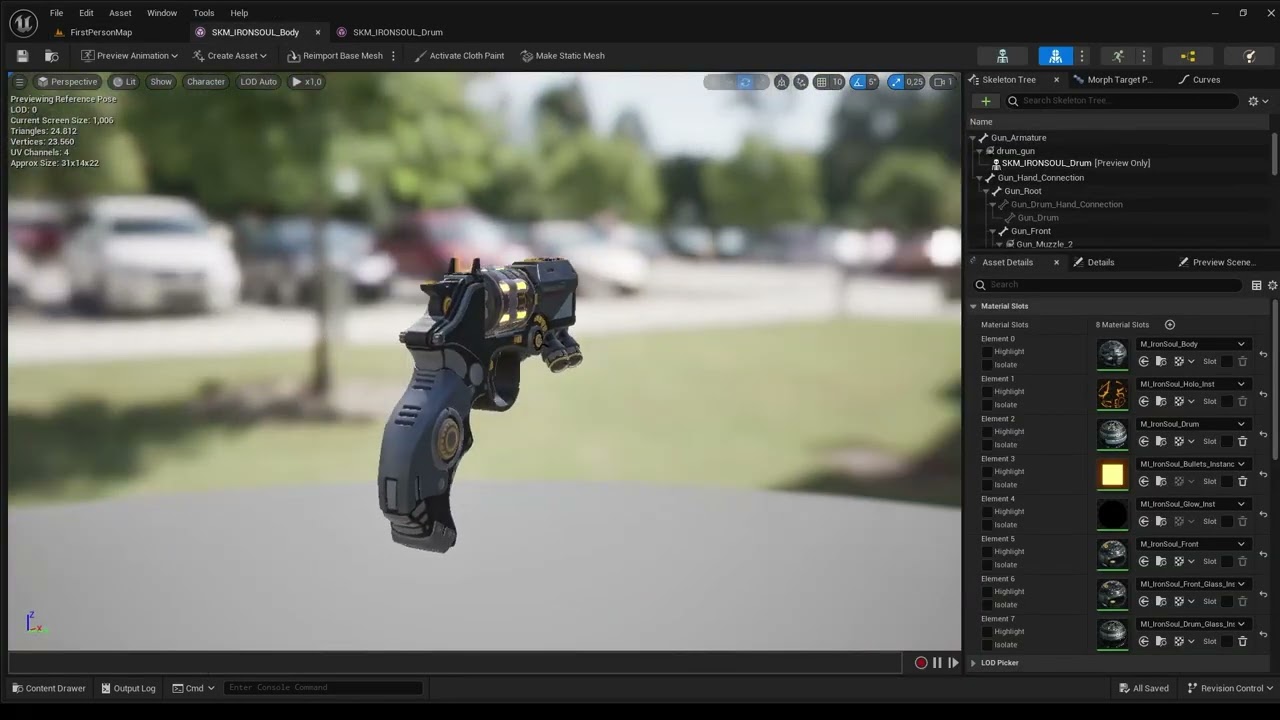Click Make Static Mesh button
Image resolution: width=1280 pixels, height=720 pixels.
point(563,56)
